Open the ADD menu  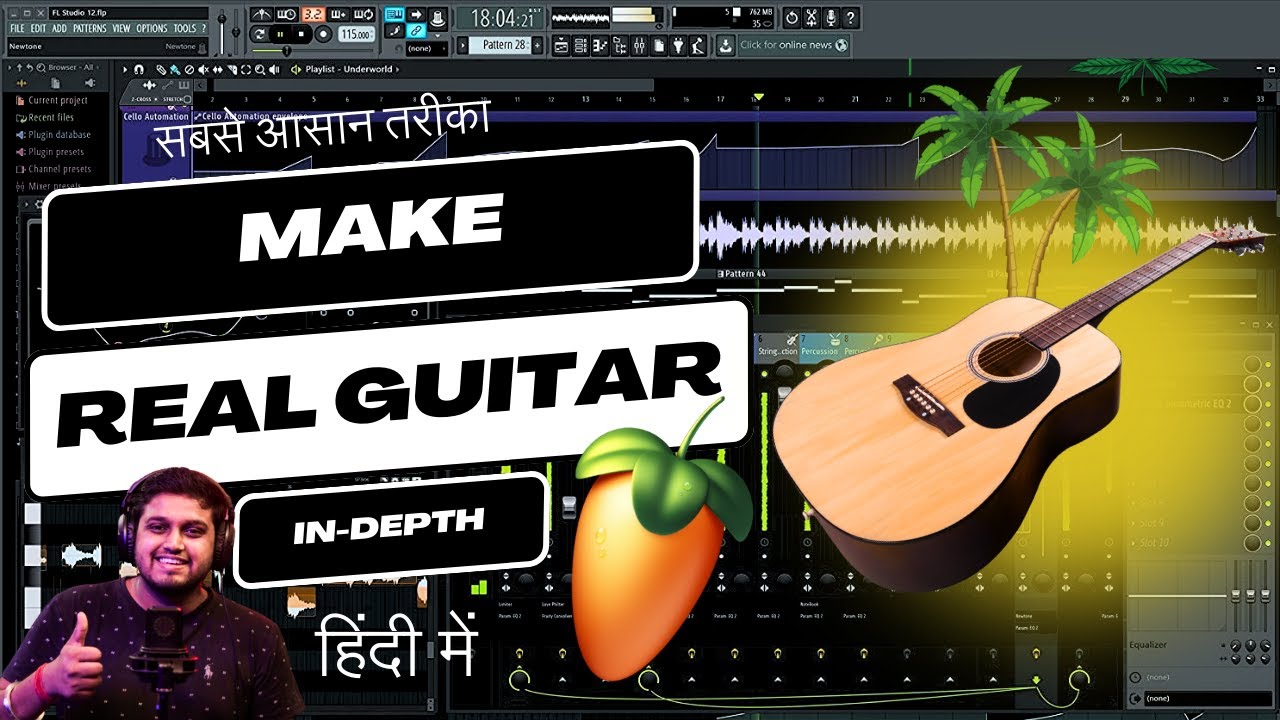[59, 29]
